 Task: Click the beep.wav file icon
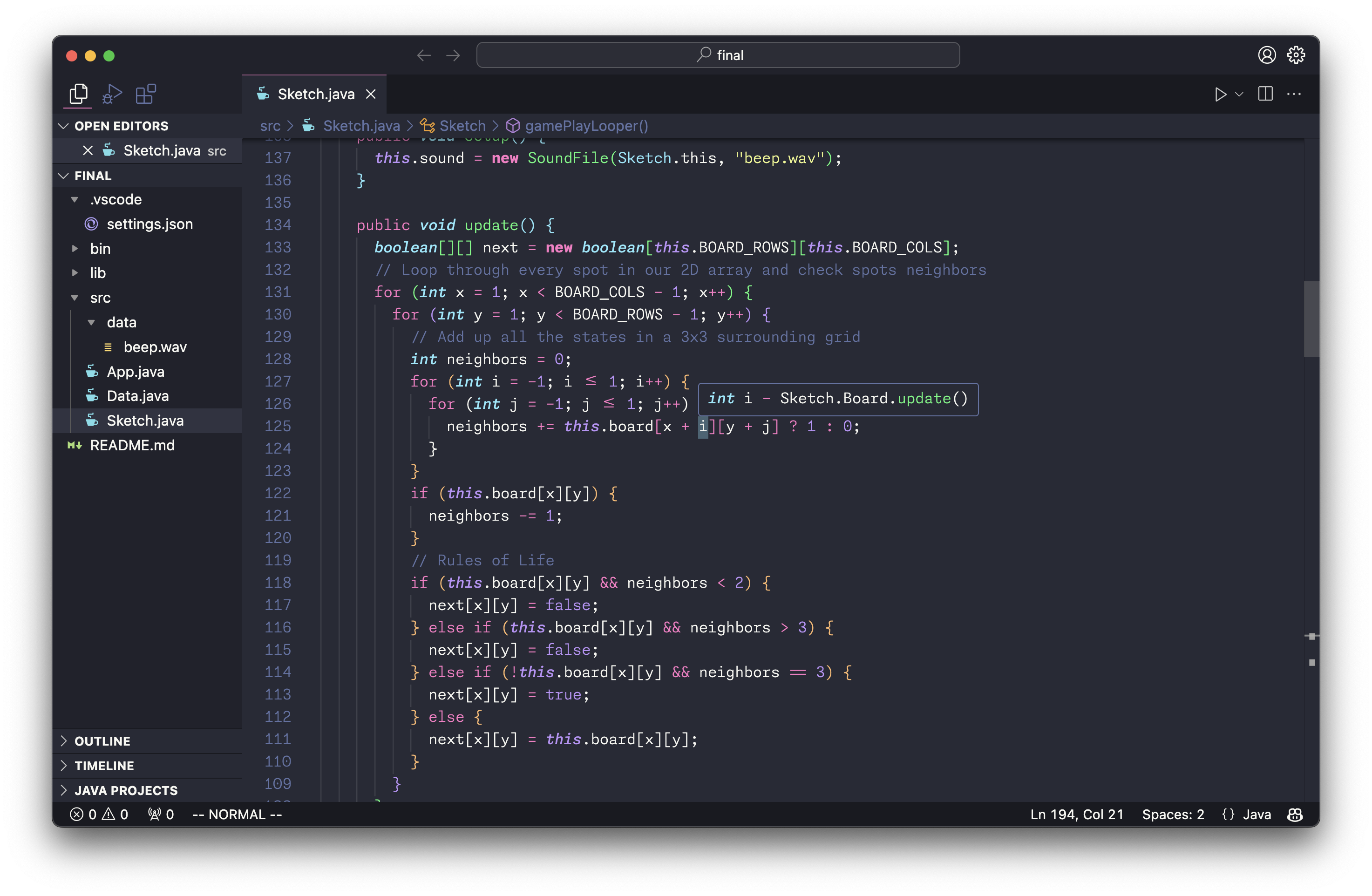click(108, 347)
